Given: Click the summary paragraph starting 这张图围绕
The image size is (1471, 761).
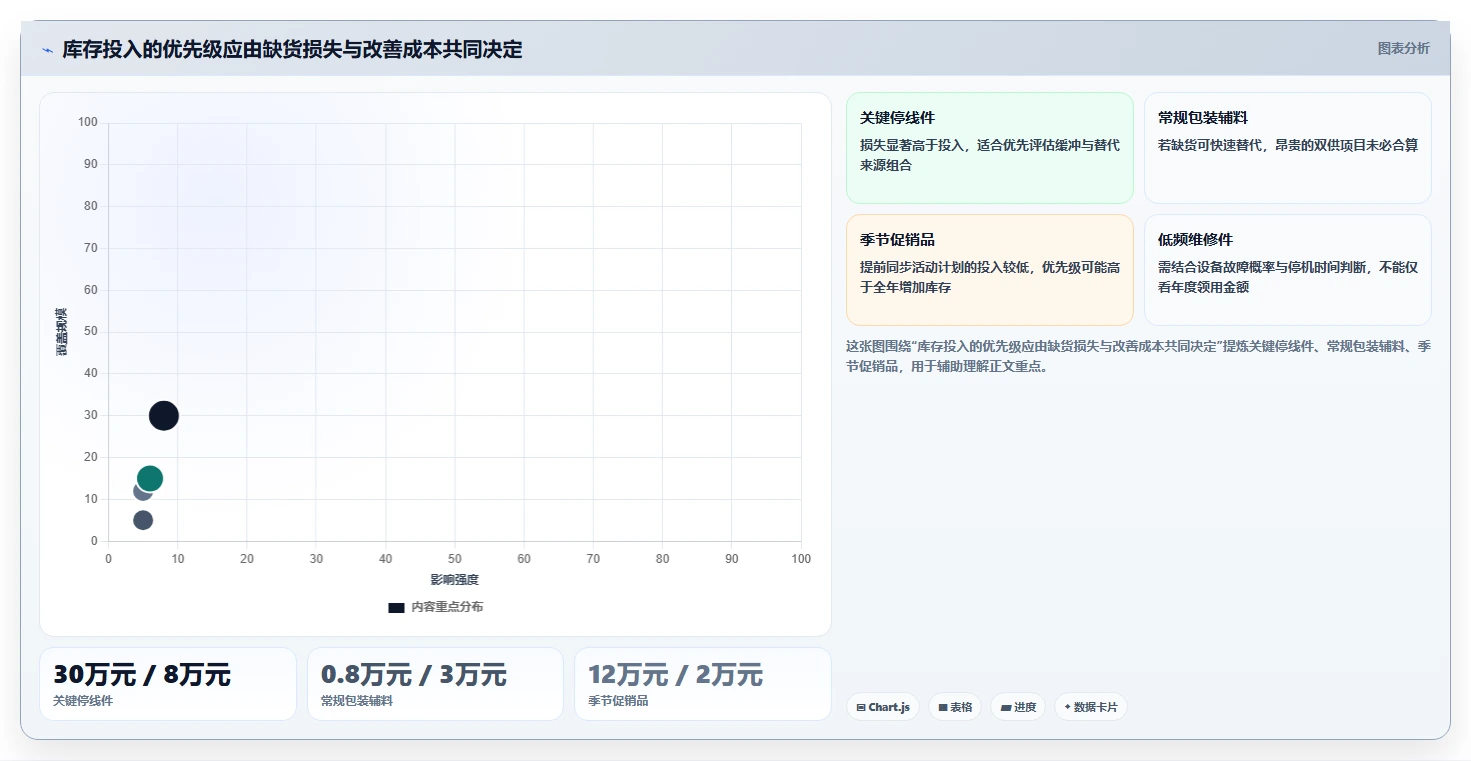Looking at the screenshot, I should coord(1138,356).
